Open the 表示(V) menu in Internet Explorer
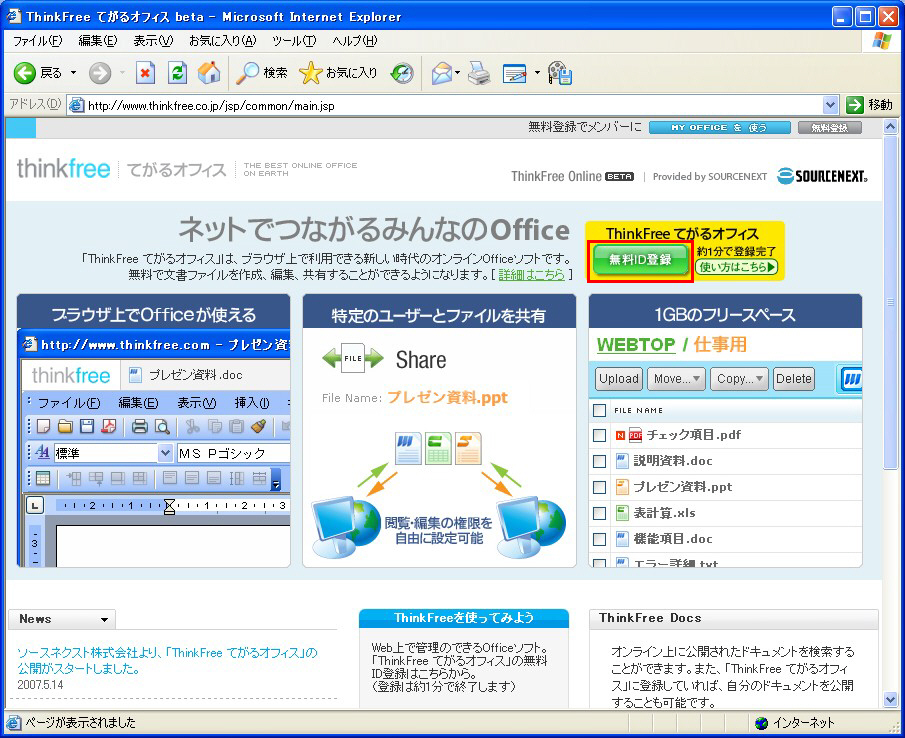Image resolution: width=905 pixels, height=738 pixels. (x=153, y=40)
